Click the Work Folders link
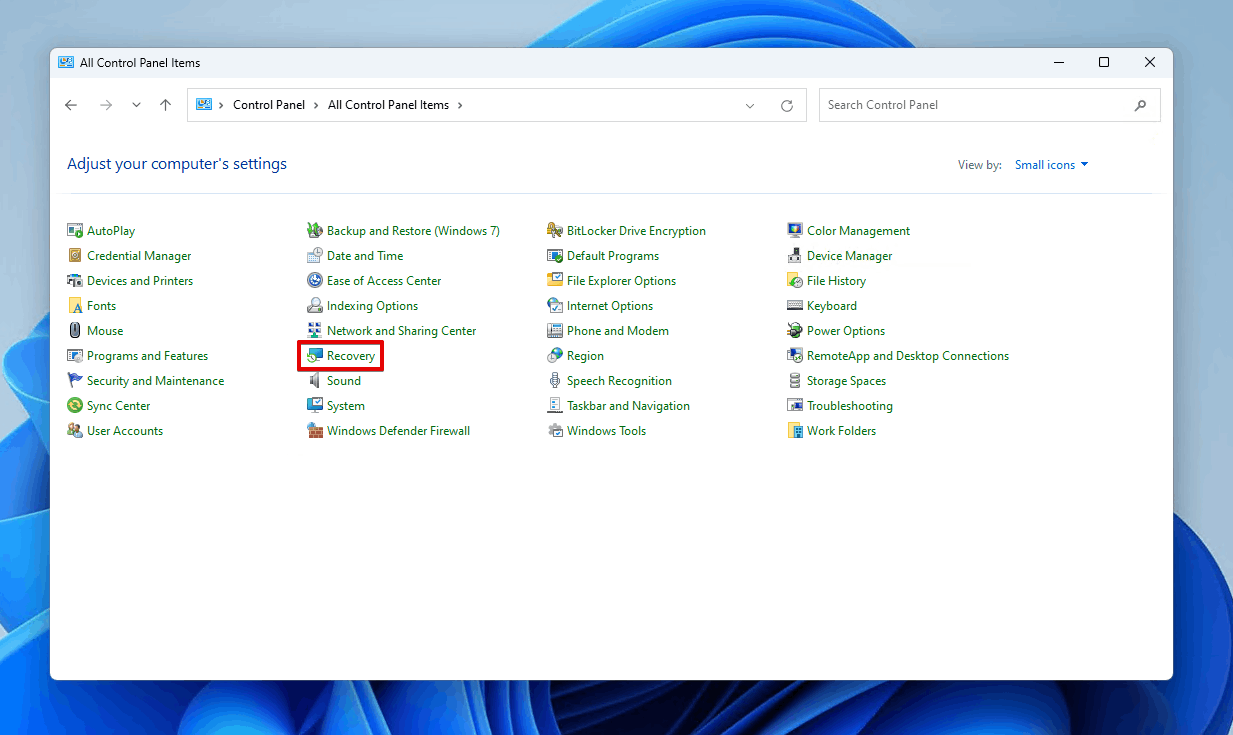Image resolution: width=1233 pixels, height=735 pixels. 841,431
